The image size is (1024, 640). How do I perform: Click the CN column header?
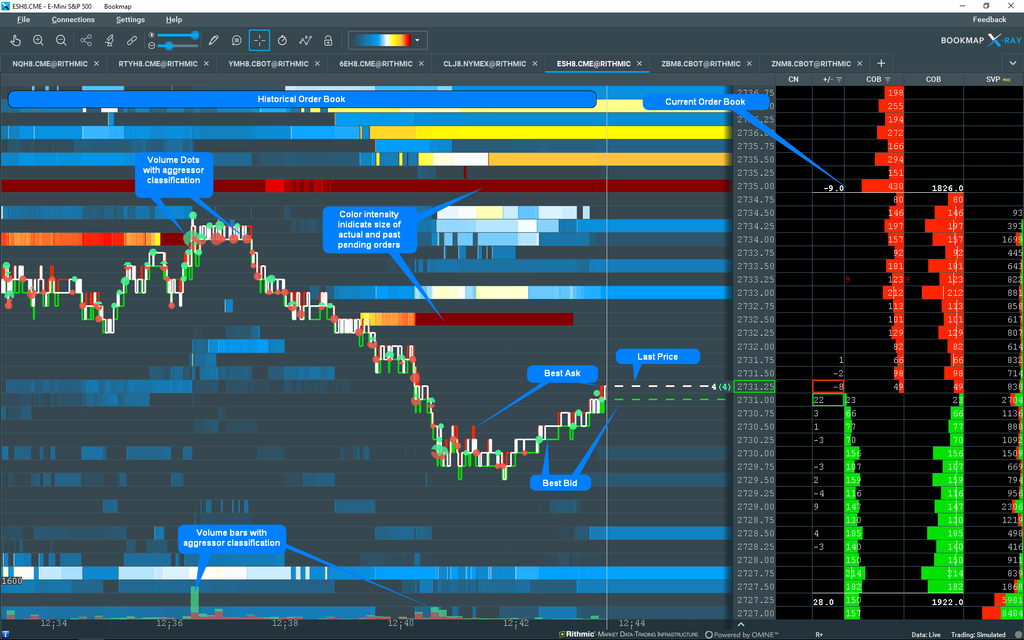793,79
